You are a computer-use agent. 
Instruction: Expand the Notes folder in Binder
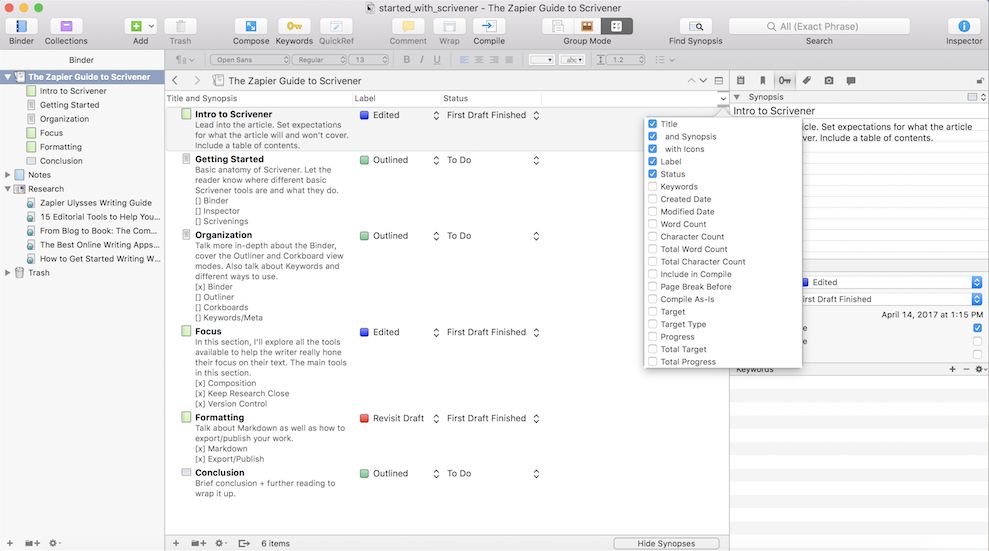pyautogui.click(x=9, y=175)
